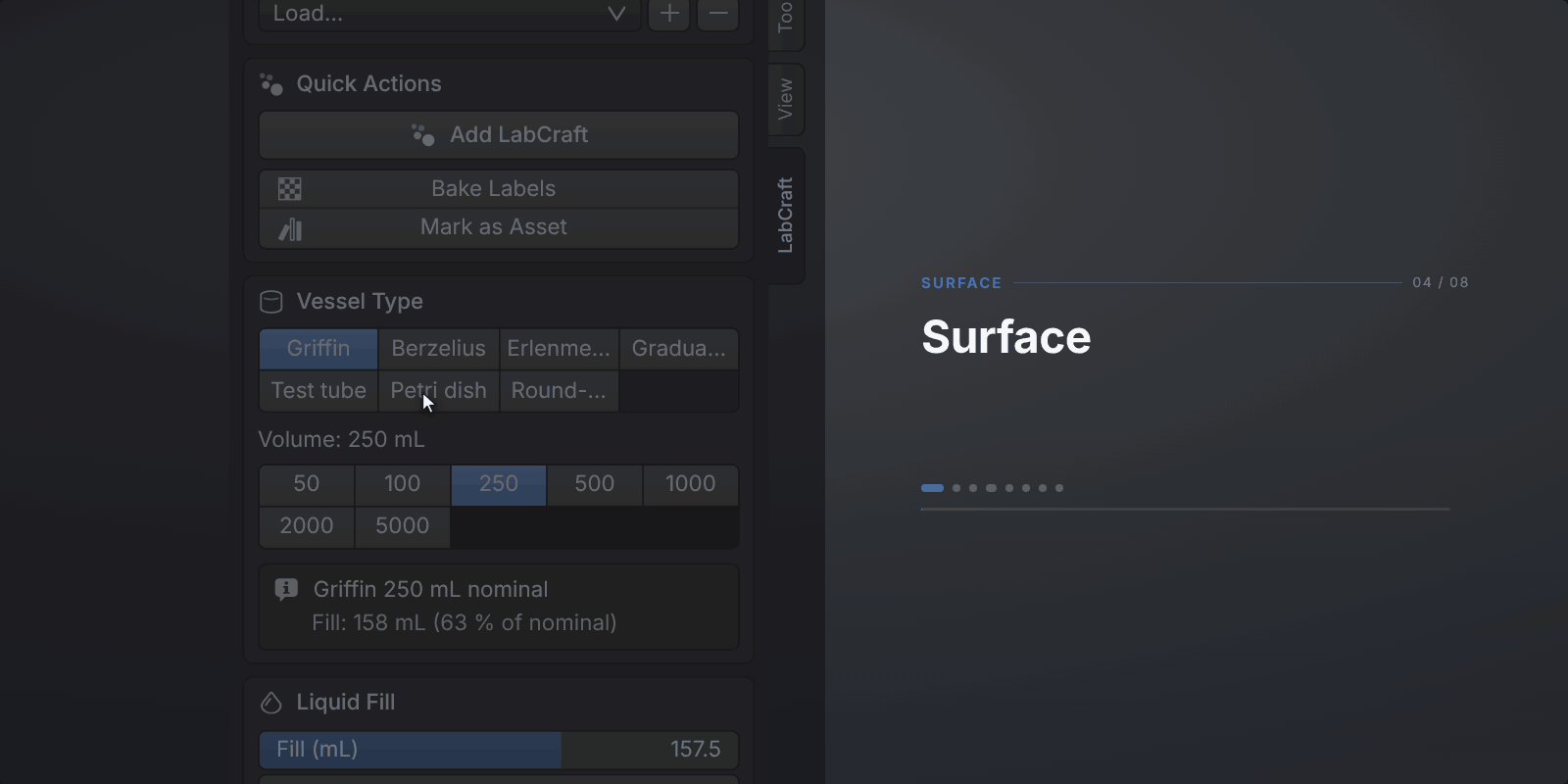This screenshot has width=1568, height=784.
Task: Select the Petri dish vessel type
Action: point(439,391)
